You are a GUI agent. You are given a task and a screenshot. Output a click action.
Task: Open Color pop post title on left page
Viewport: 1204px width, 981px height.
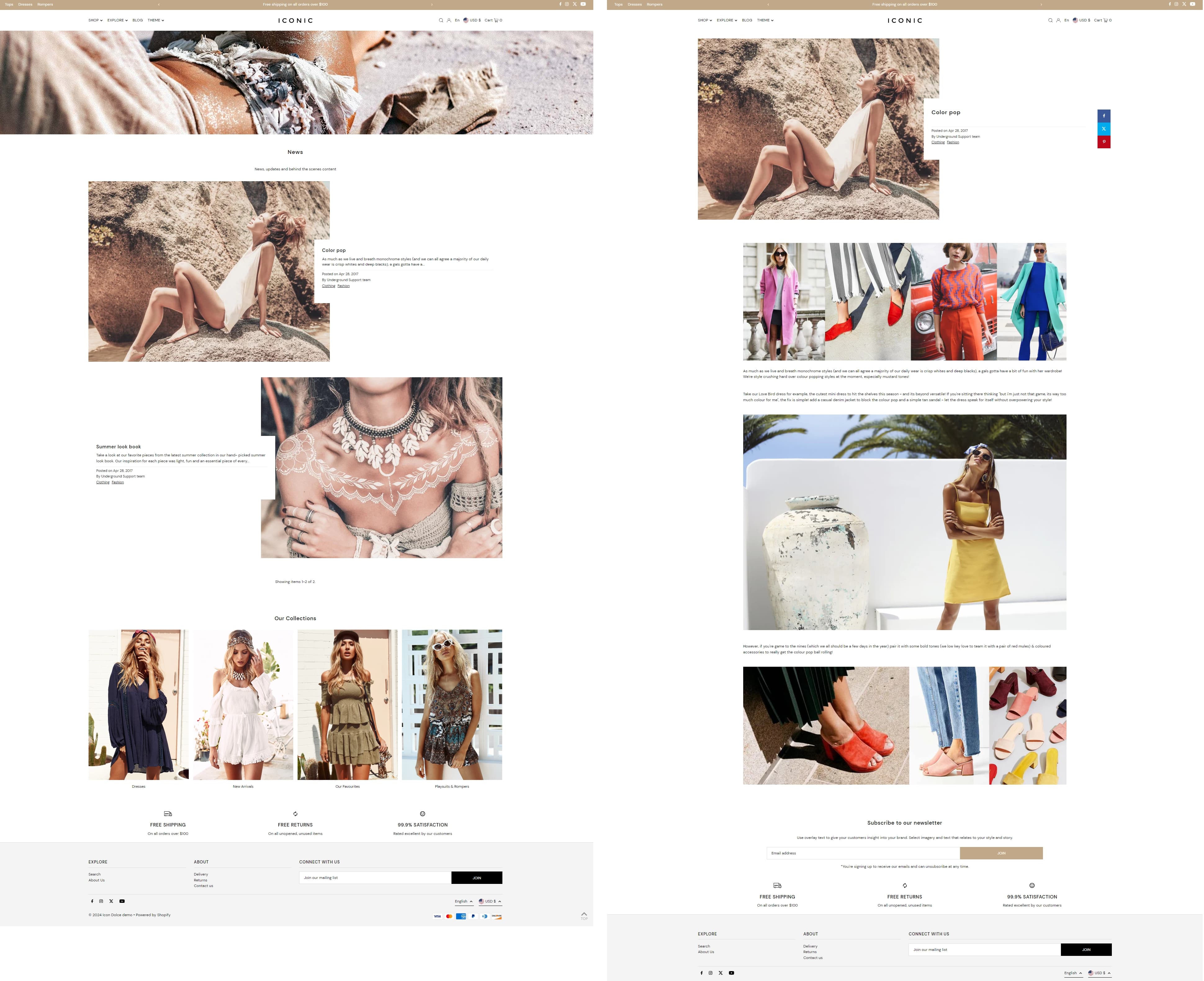coord(334,250)
